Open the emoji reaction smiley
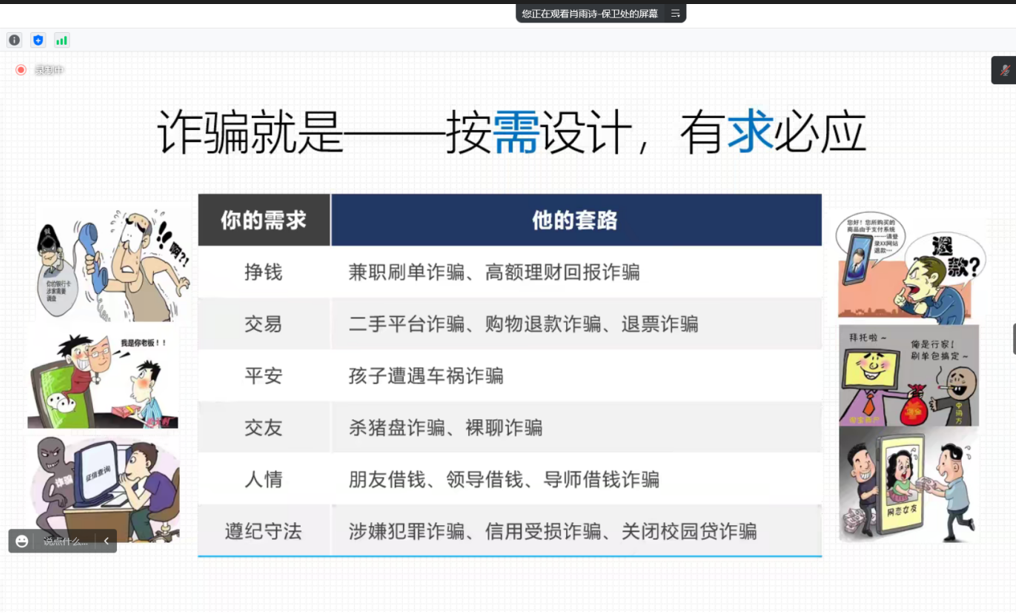The width and height of the screenshot is (1016, 616). coord(22,541)
